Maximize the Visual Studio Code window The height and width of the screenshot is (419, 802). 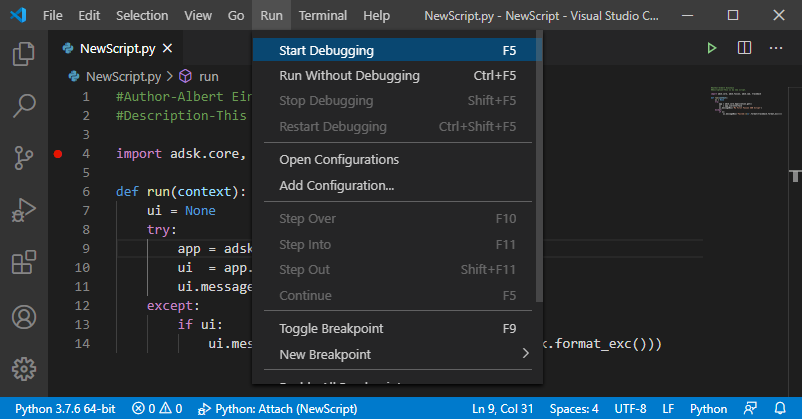(x=733, y=15)
